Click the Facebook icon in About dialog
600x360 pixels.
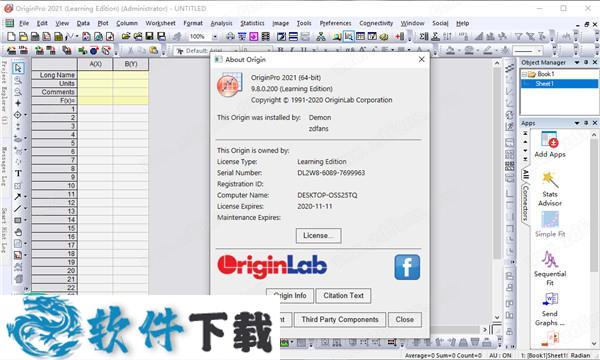407,267
